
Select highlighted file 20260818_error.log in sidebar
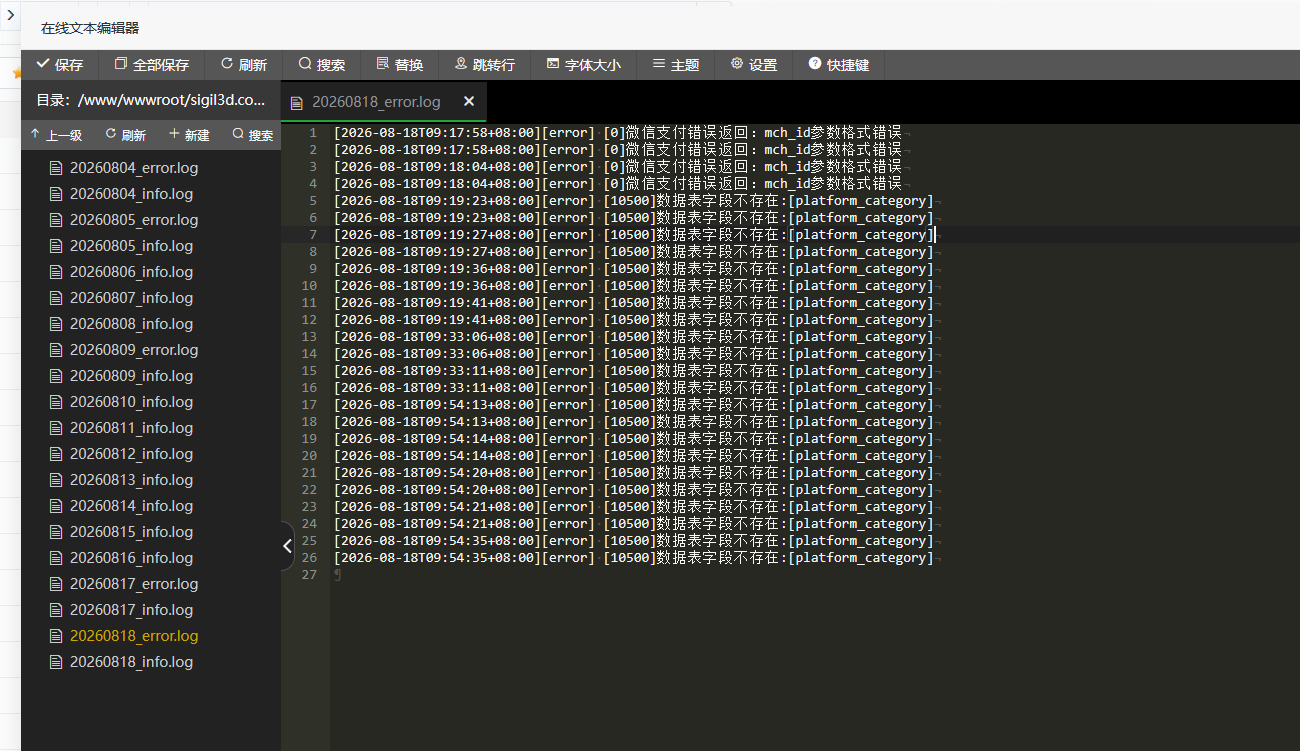134,636
